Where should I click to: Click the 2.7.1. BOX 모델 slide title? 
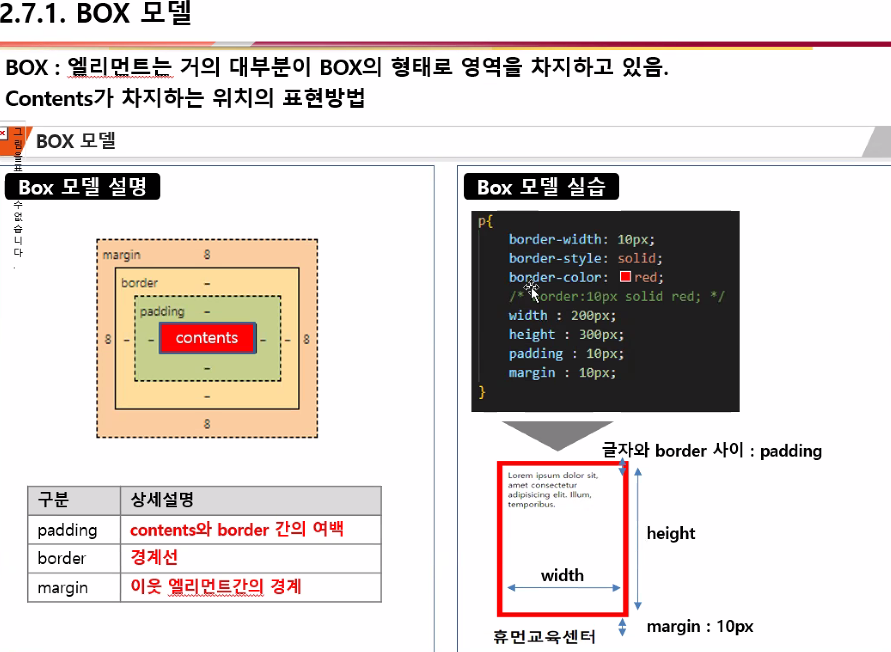pos(95,16)
